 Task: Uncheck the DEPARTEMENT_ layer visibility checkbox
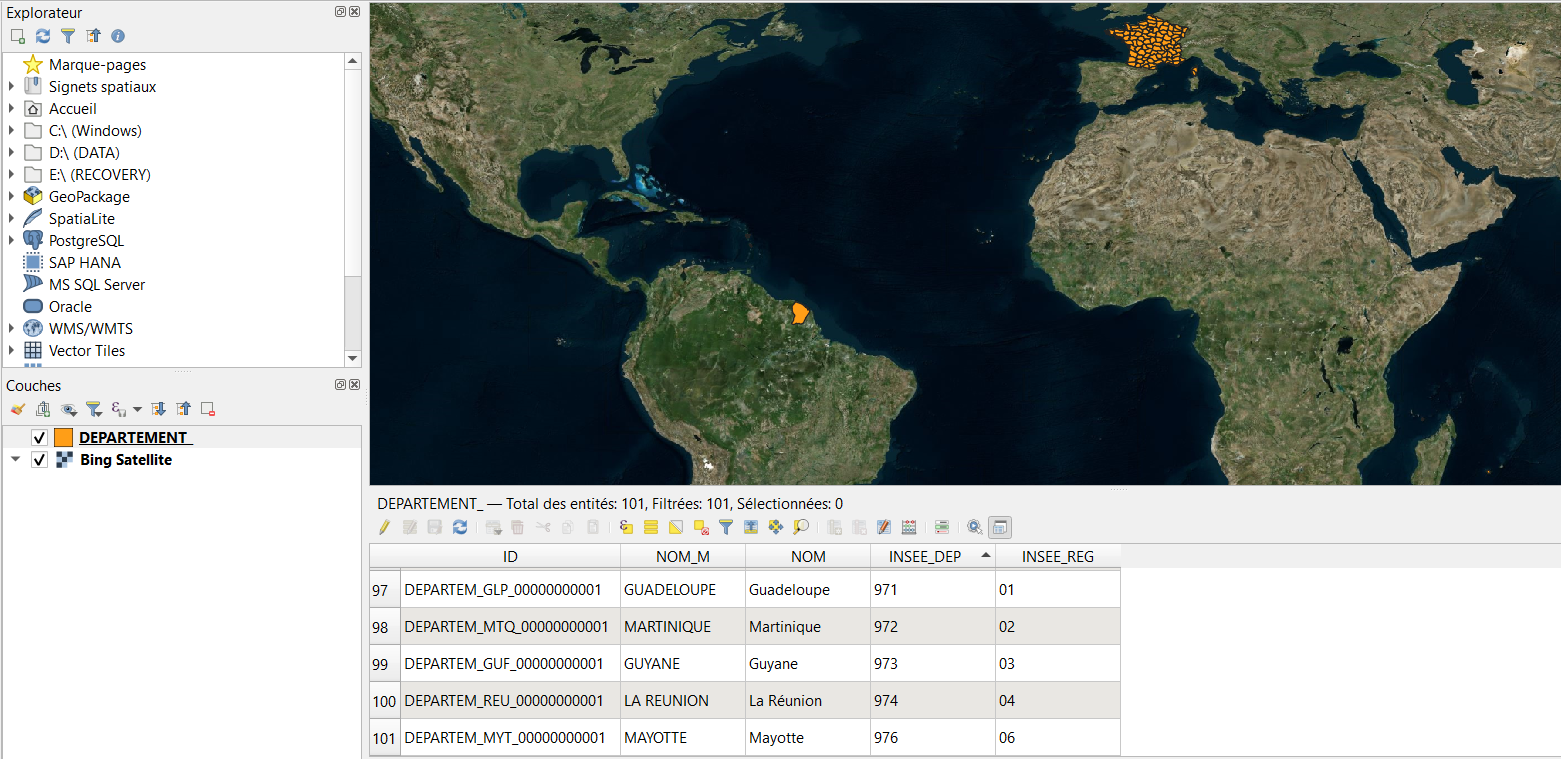[40, 438]
